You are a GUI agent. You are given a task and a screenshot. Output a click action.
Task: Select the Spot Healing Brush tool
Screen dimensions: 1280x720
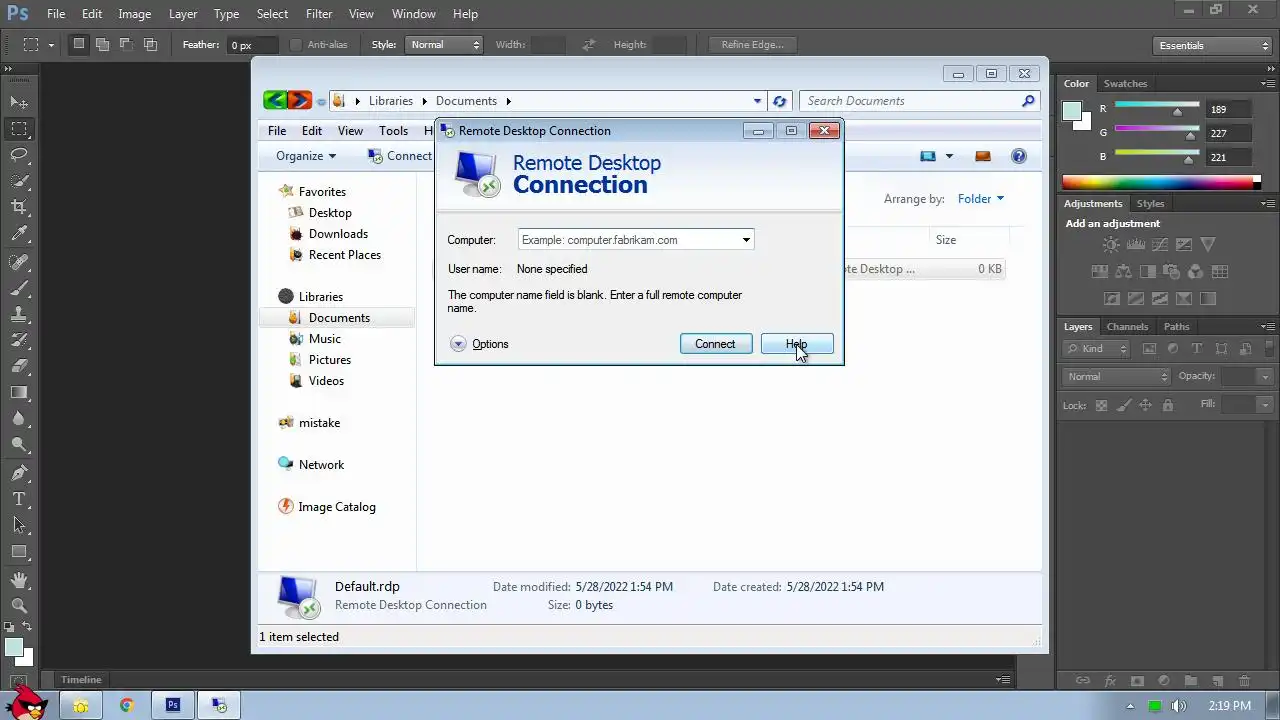click(19, 262)
